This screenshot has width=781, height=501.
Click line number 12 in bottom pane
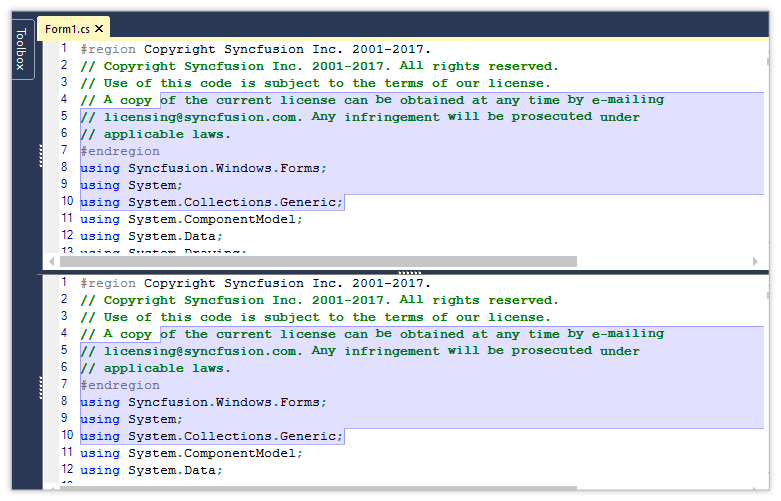click(66, 469)
